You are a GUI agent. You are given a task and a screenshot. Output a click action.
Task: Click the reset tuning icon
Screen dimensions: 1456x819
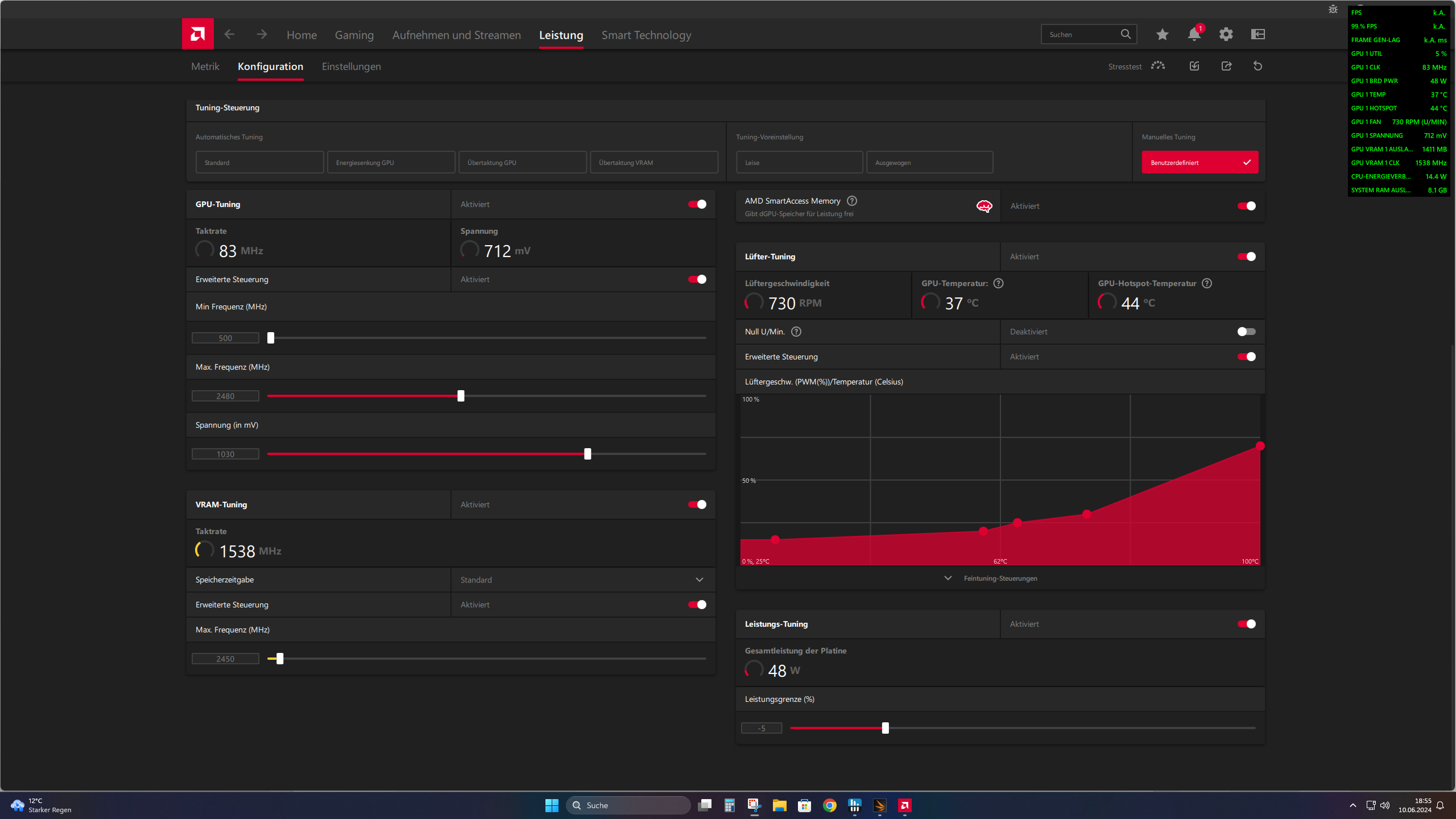pos(1258,67)
